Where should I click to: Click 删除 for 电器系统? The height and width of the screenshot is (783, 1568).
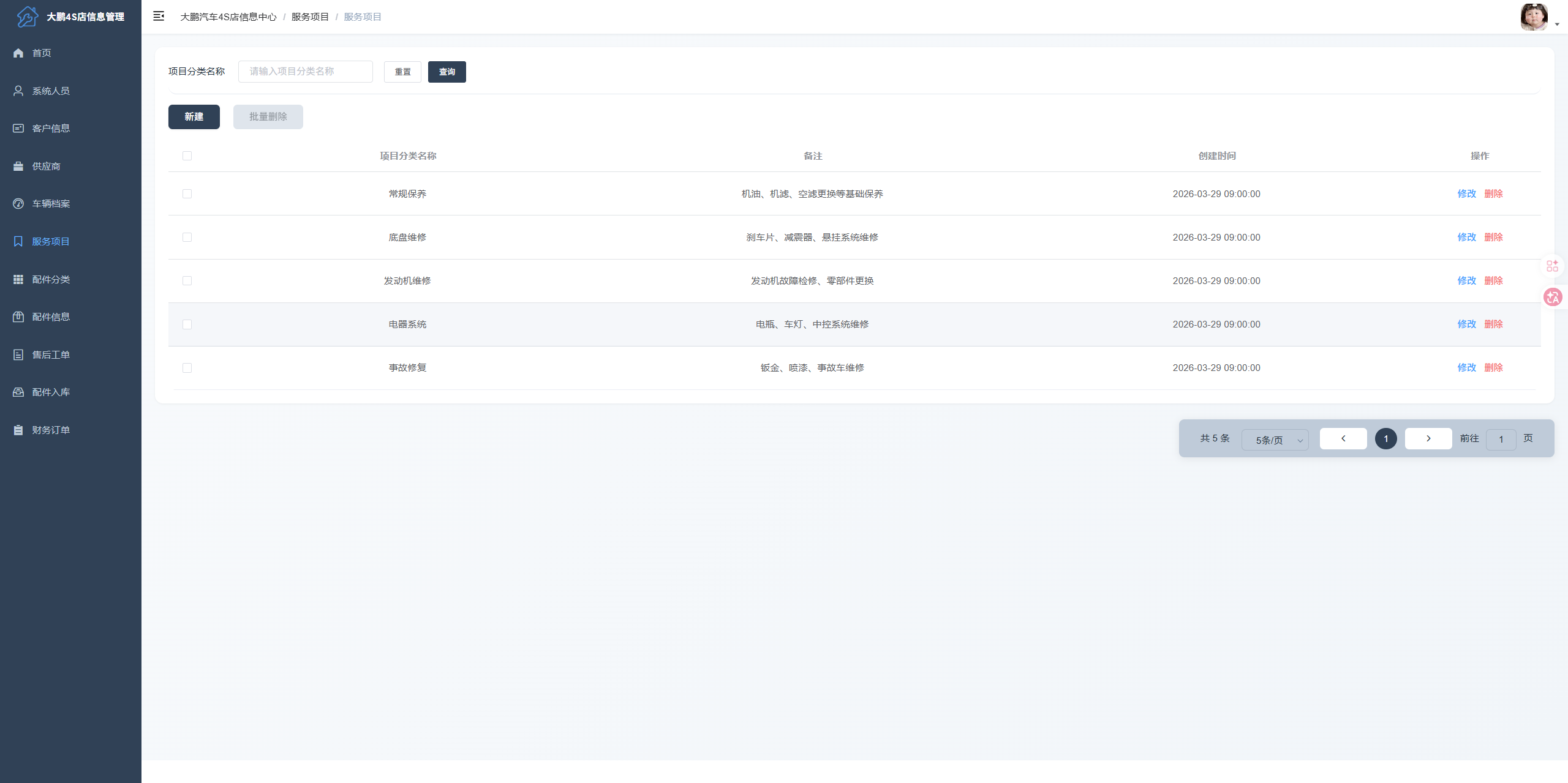click(1494, 324)
